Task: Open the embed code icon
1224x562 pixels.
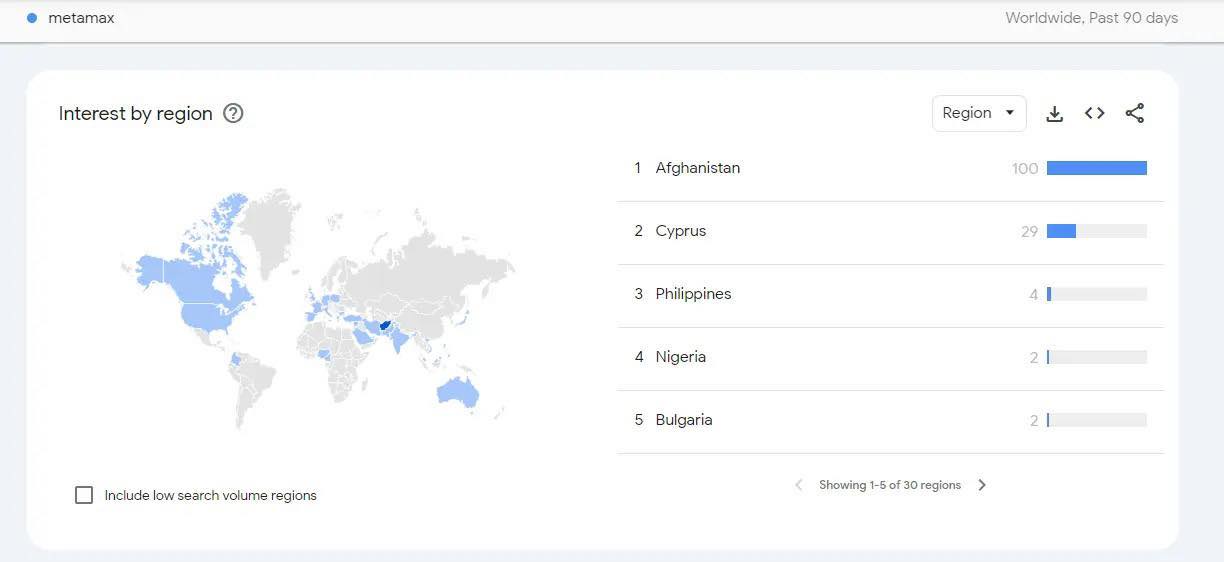Action: click(x=1095, y=113)
